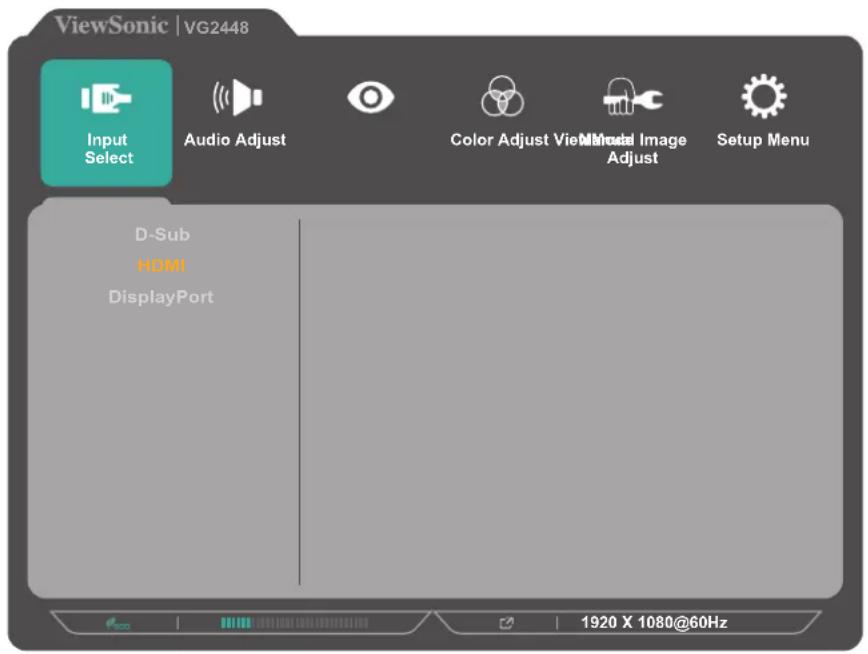The width and height of the screenshot is (868, 654).
Task: Open the ViewMode eye icon
Action: point(371,97)
